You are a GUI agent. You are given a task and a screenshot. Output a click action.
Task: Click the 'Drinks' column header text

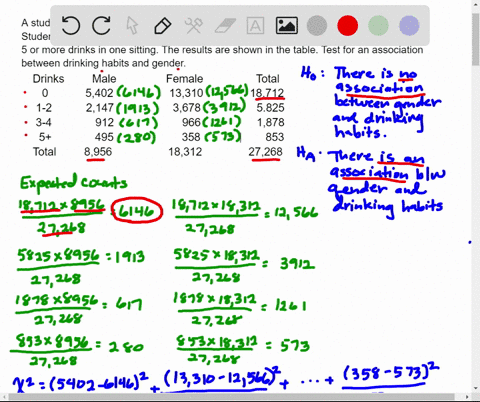click(48, 79)
